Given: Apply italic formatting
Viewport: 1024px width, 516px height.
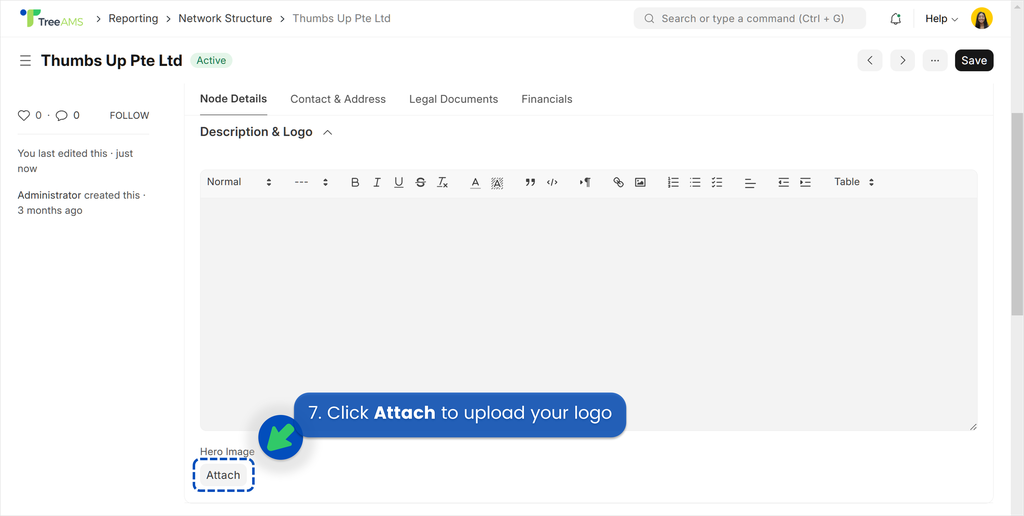Looking at the screenshot, I should [377, 182].
